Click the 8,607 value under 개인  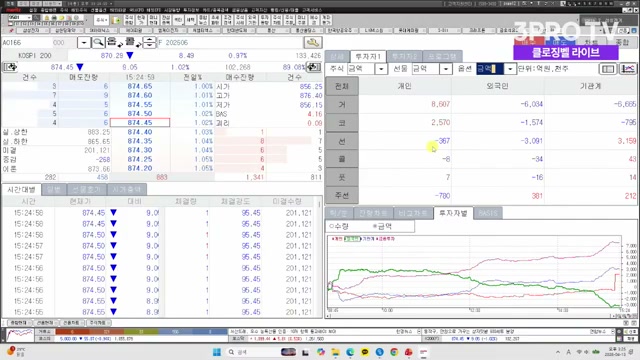[440, 104]
